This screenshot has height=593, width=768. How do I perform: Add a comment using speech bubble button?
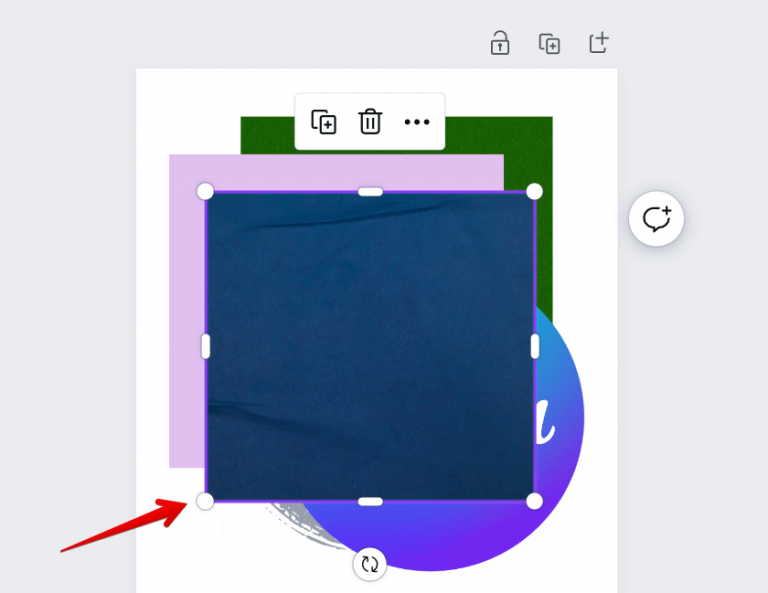point(656,218)
